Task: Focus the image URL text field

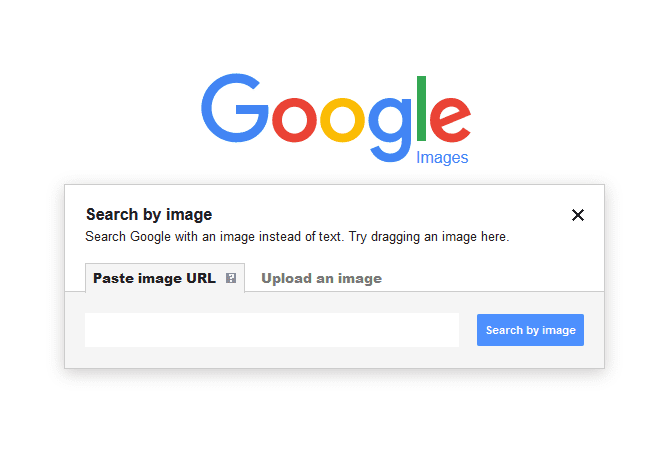Action: (x=272, y=330)
